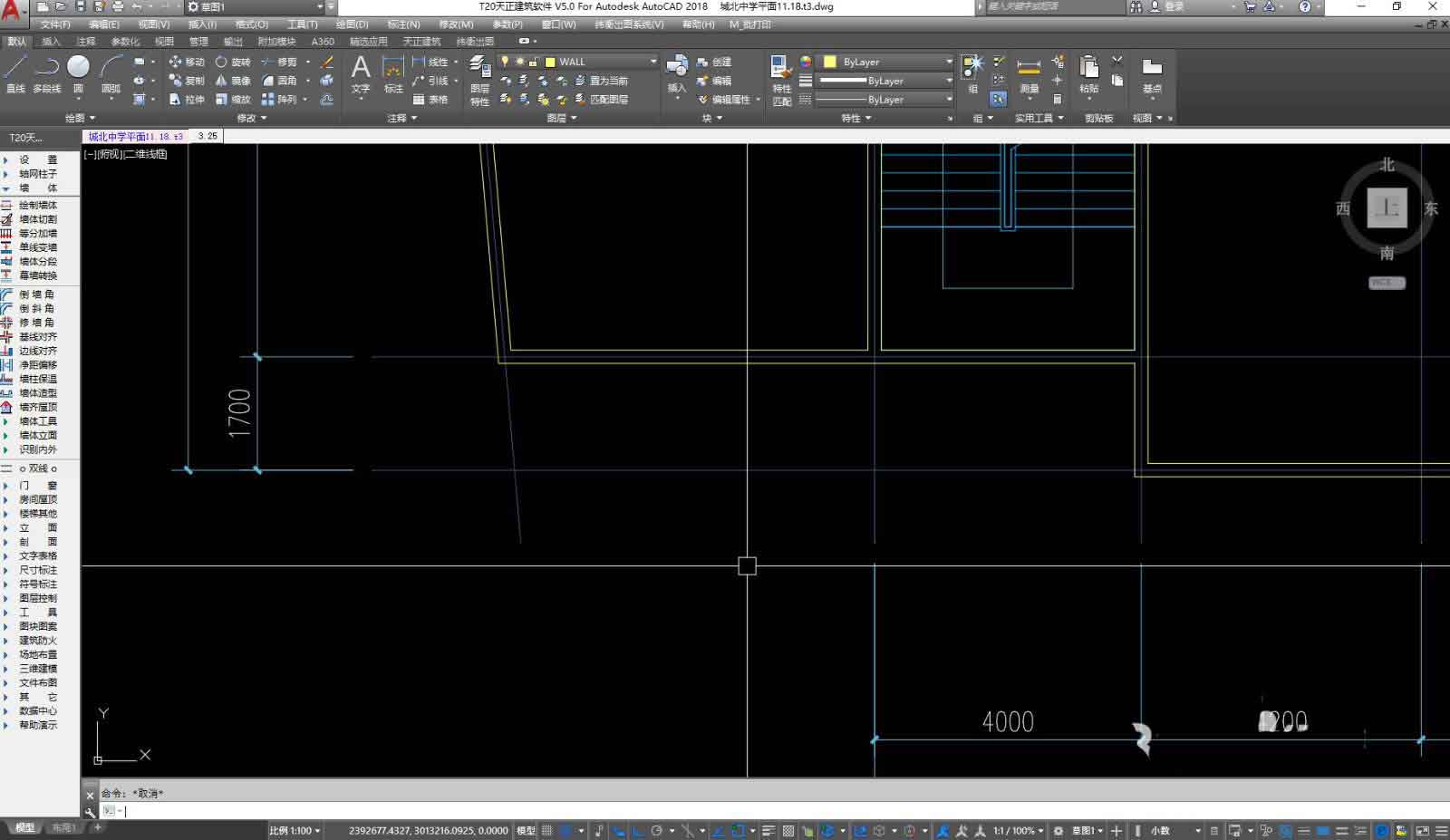Image resolution: width=1450 pixels, height=840 pixels.
Task: Select the 圆弧 (Arc) tool
Action: tap(111, 72)
